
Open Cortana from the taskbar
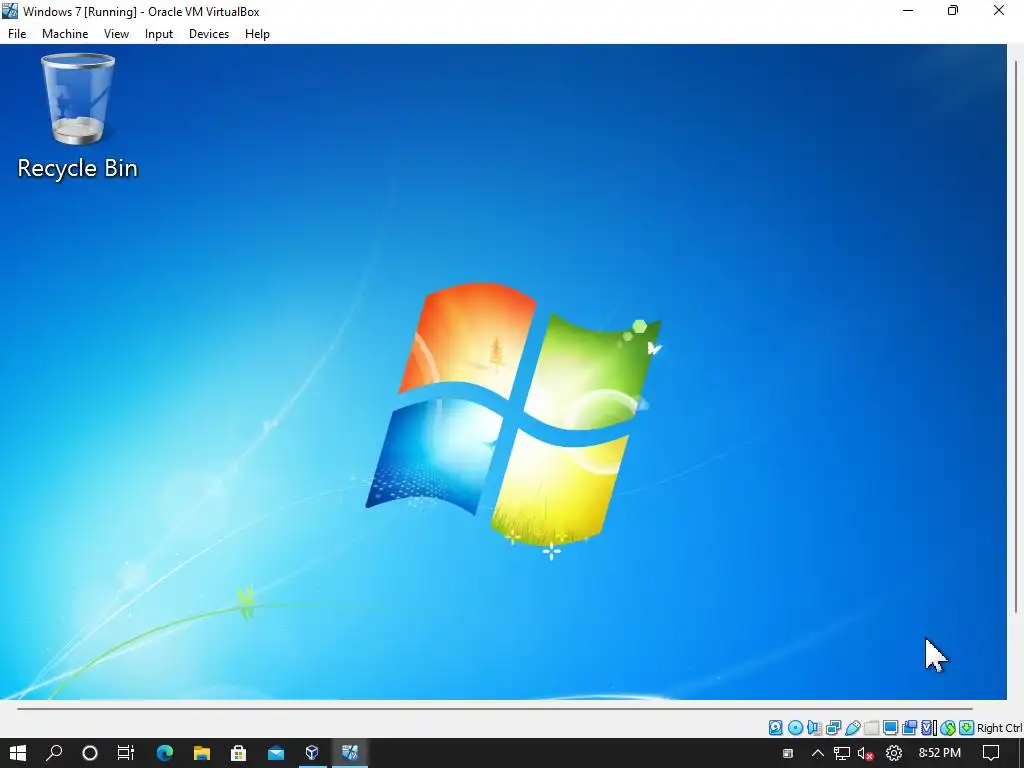click(x=90, y=753)
